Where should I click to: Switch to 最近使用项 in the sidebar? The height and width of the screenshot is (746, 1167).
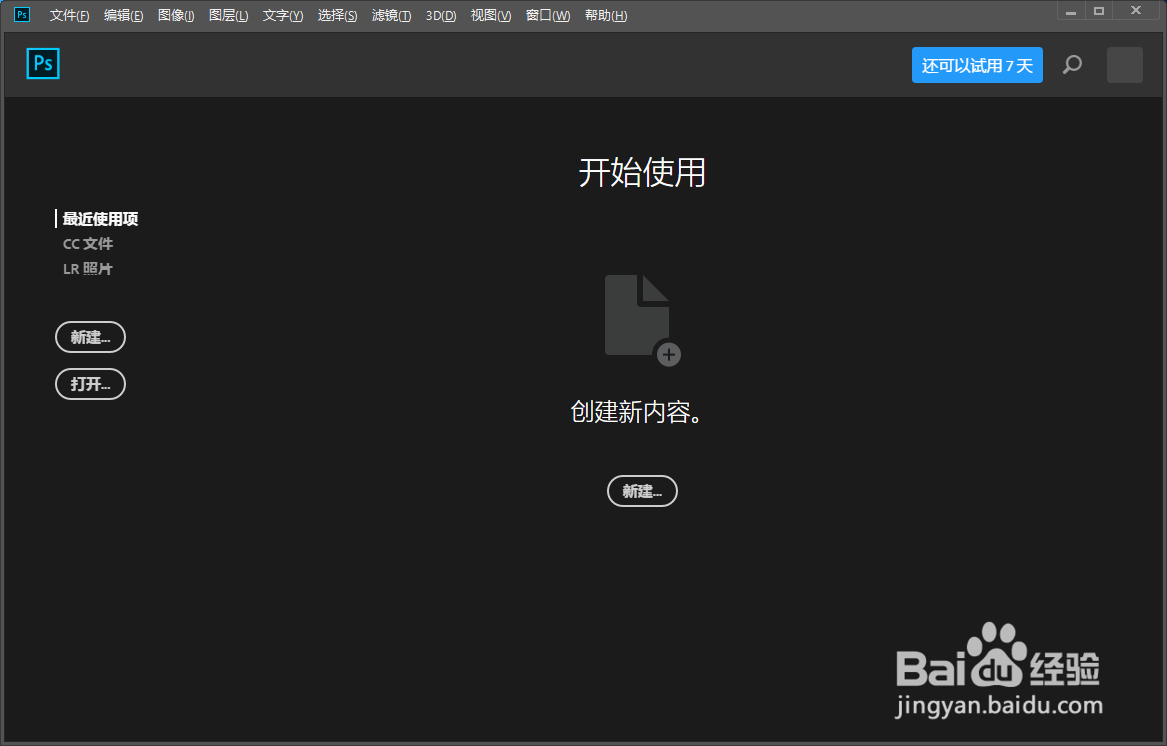pyautogui.click(x=100, y=218)
